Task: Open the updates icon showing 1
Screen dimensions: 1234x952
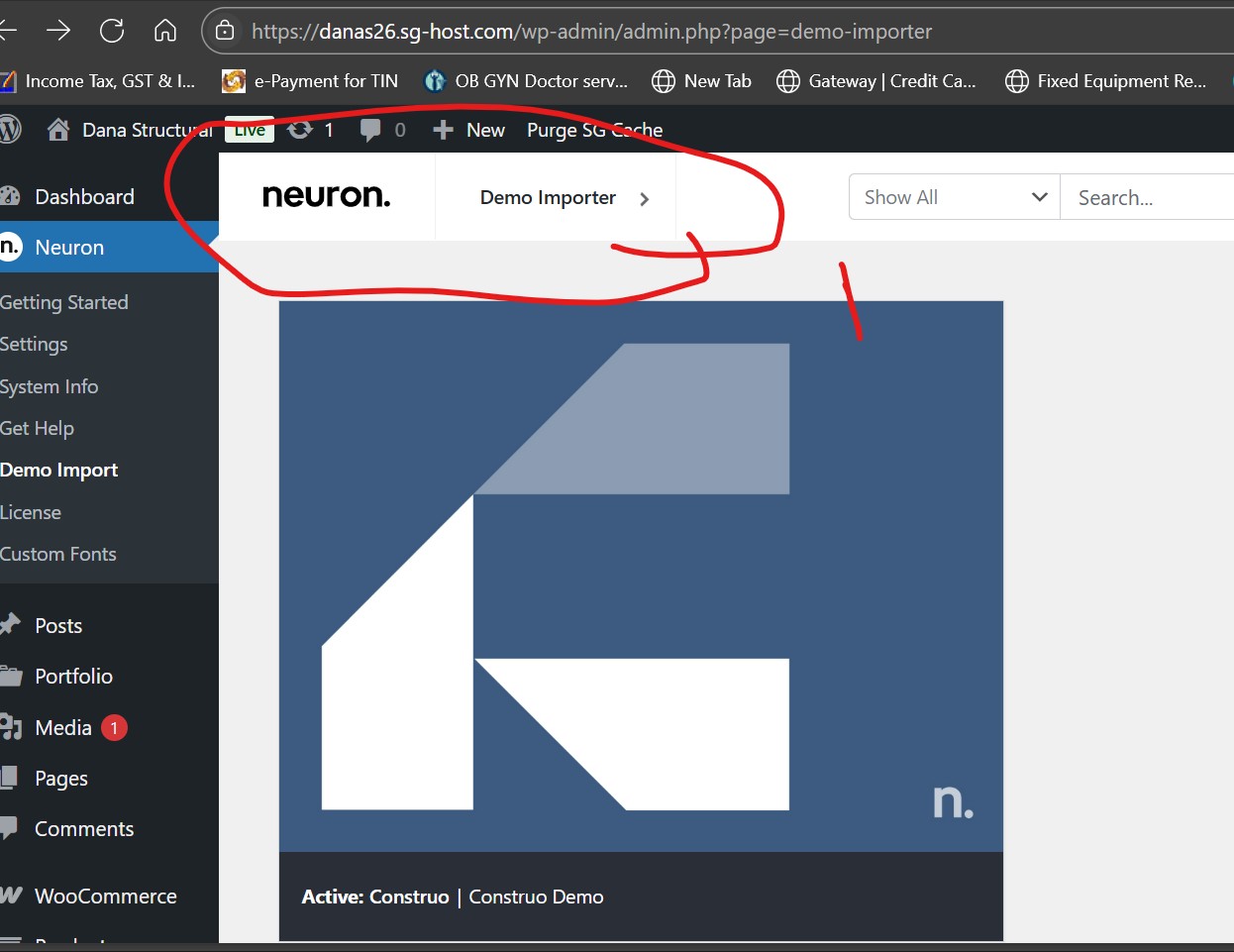Action: tap(299, 130)
